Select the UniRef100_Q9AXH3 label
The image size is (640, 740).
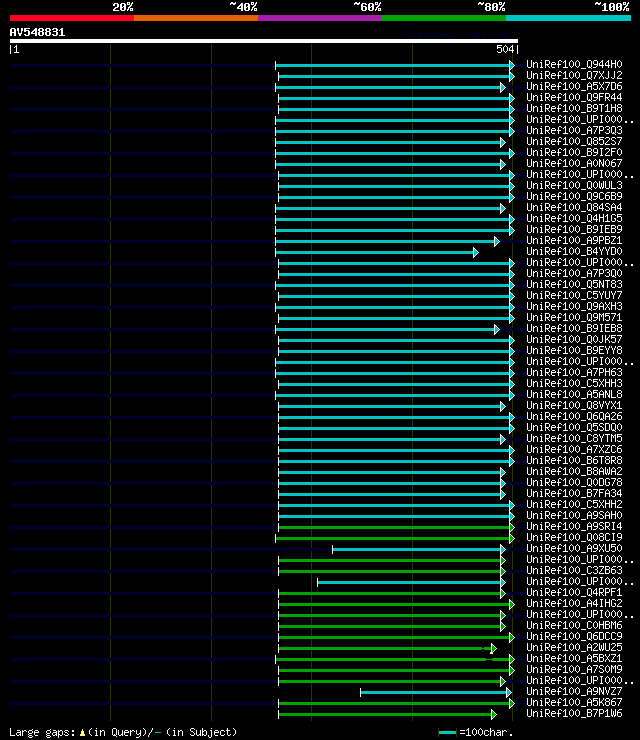[x=574, y=306]
